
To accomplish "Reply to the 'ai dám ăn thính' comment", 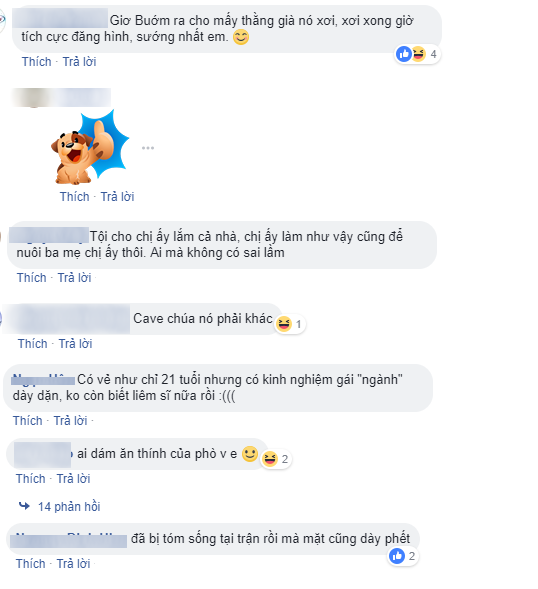I will coord(73,479).
